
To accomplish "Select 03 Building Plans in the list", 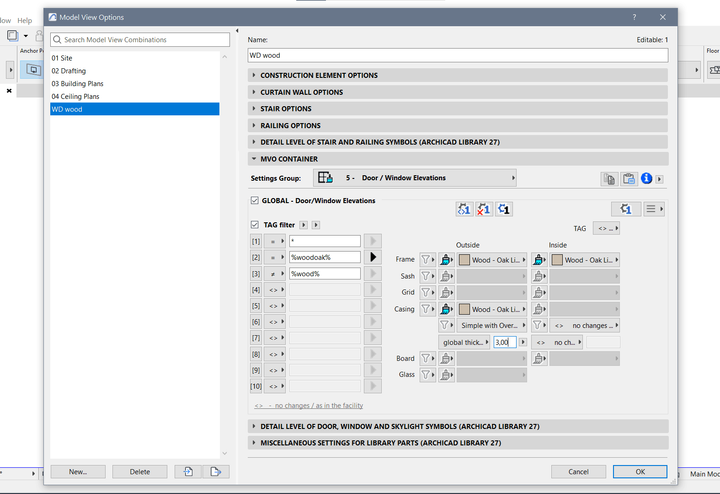I will 77,84.
